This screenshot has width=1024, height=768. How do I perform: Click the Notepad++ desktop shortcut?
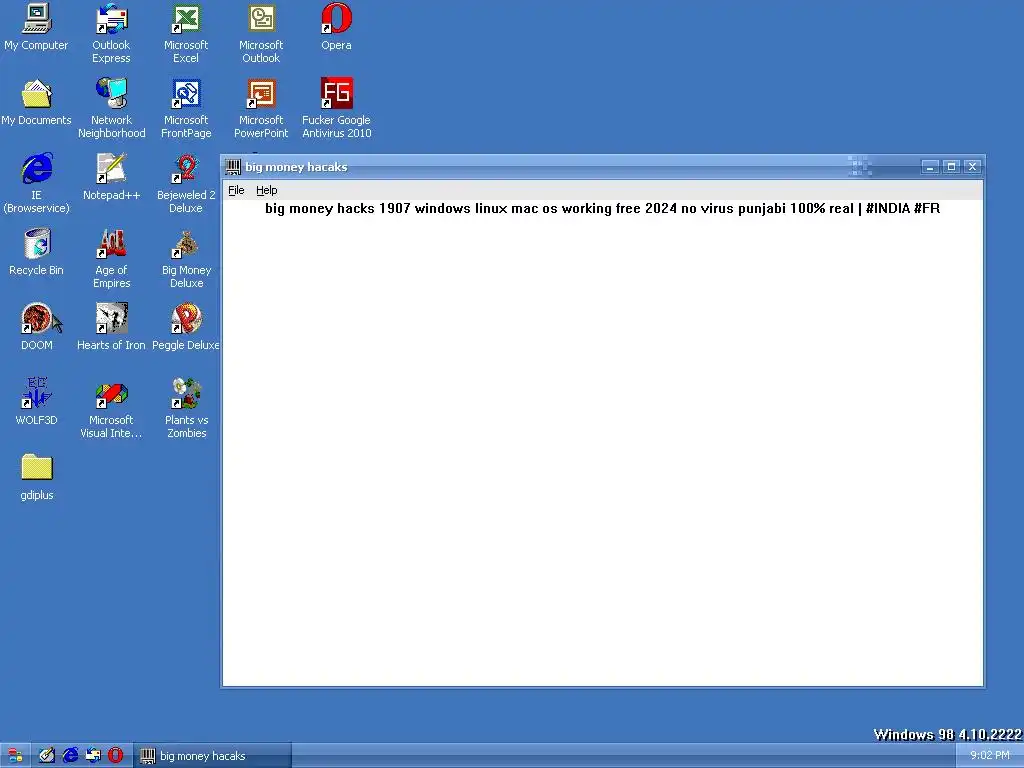(112, 178)
